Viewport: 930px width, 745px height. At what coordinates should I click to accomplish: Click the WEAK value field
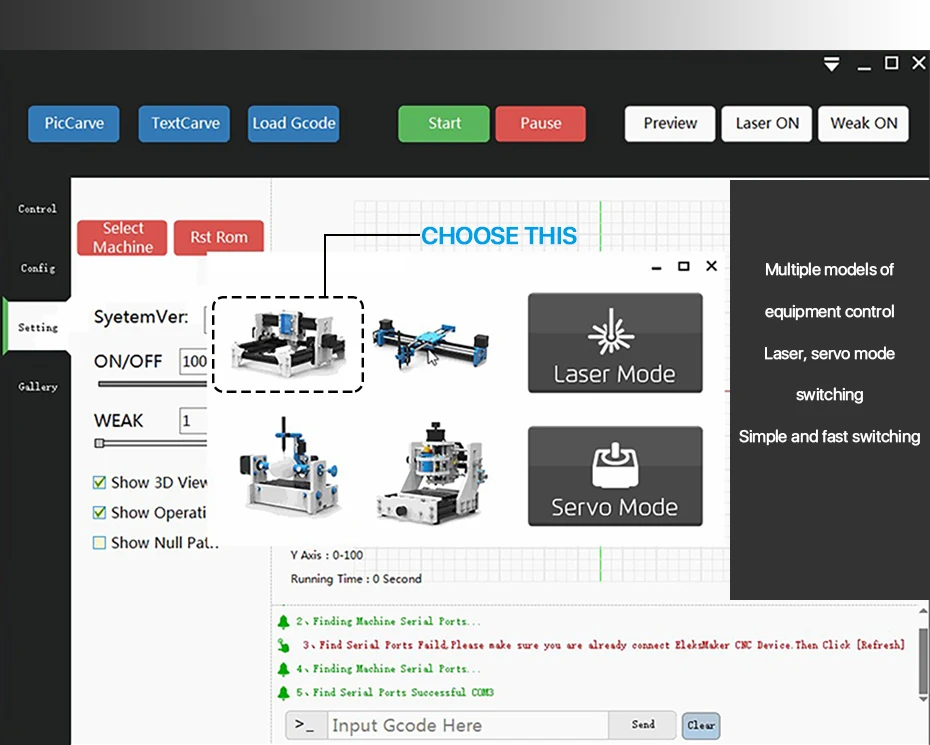click(x=193, y=421)
